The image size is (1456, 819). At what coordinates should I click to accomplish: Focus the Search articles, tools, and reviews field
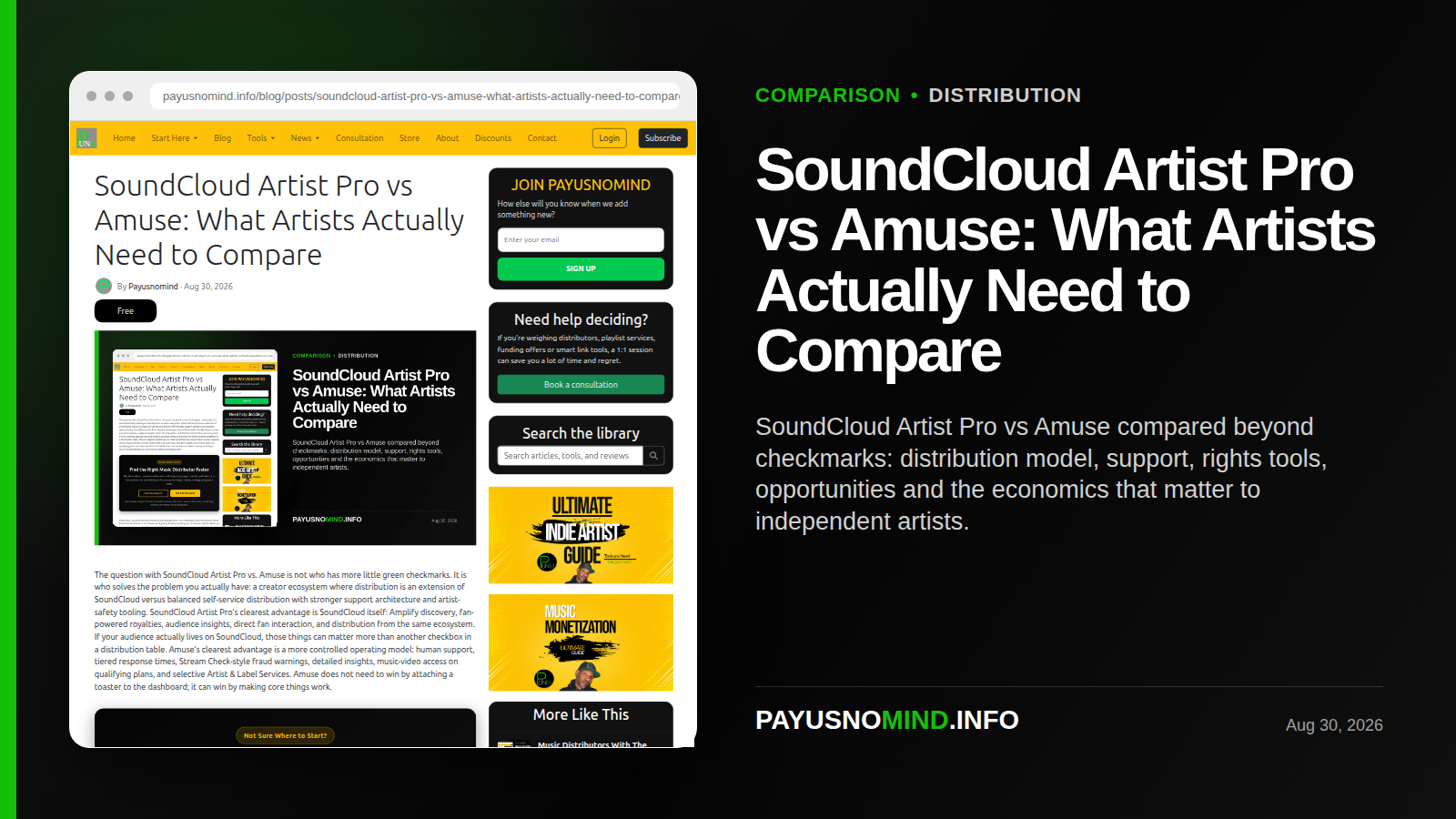(571, 456)
